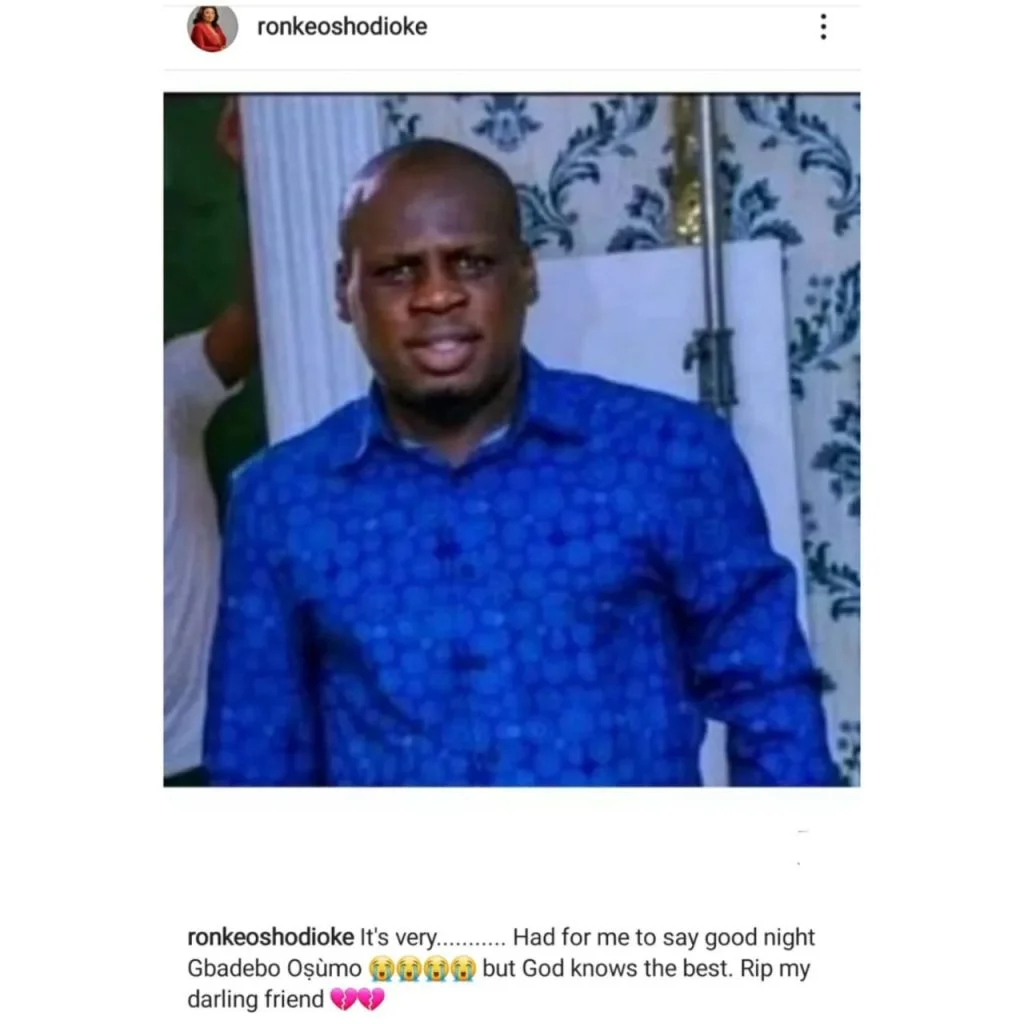This screenshot has height=1024, width=1024.
Task: Tap the posted photo of the man
Action: click(x=511, y=440)
